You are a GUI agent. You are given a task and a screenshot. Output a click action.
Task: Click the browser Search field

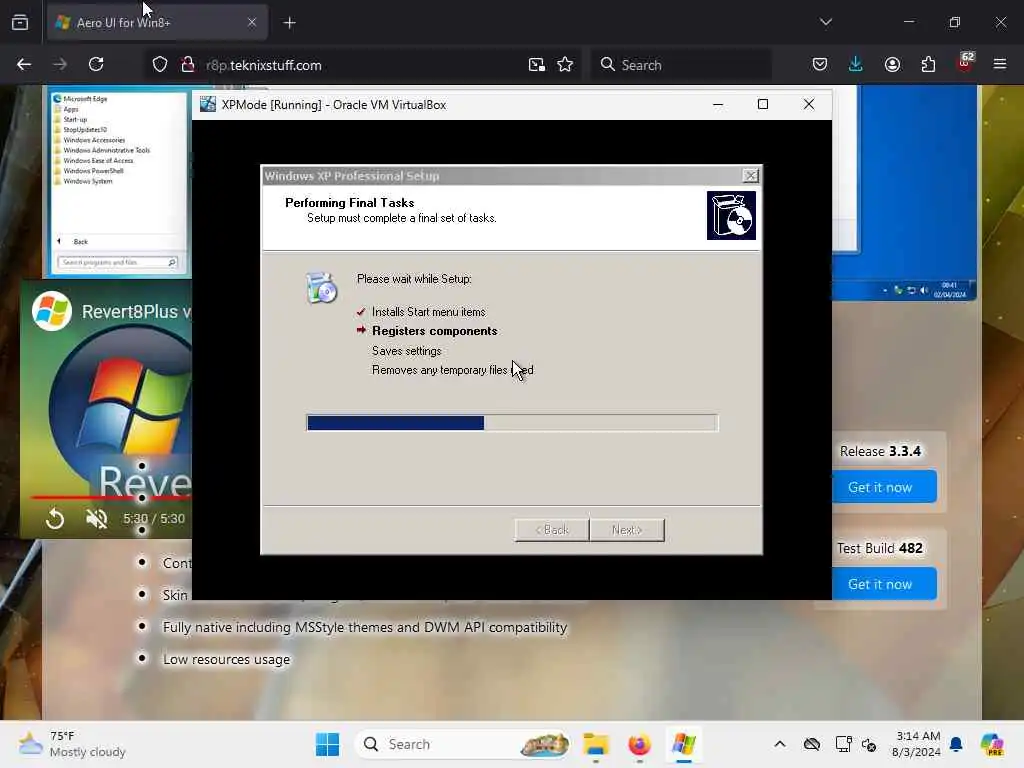point(681,65)
